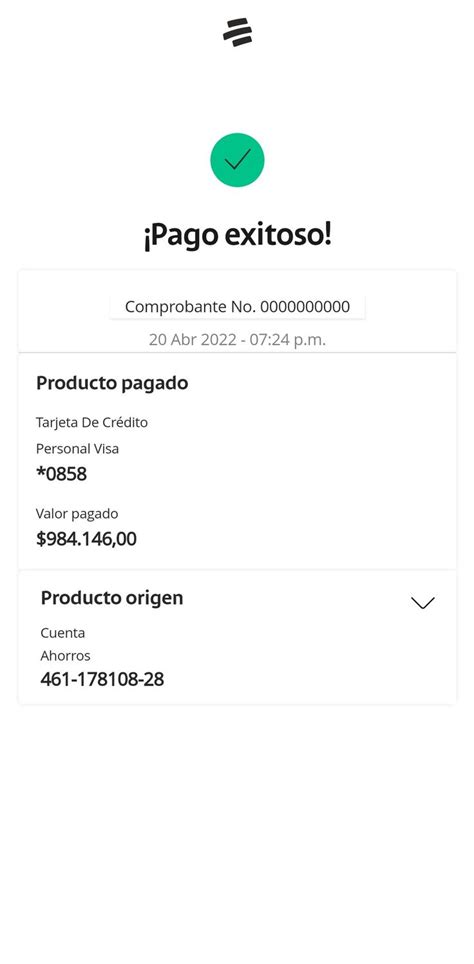Tap the Producto origen card
The image size is (474, 964).
237,637
